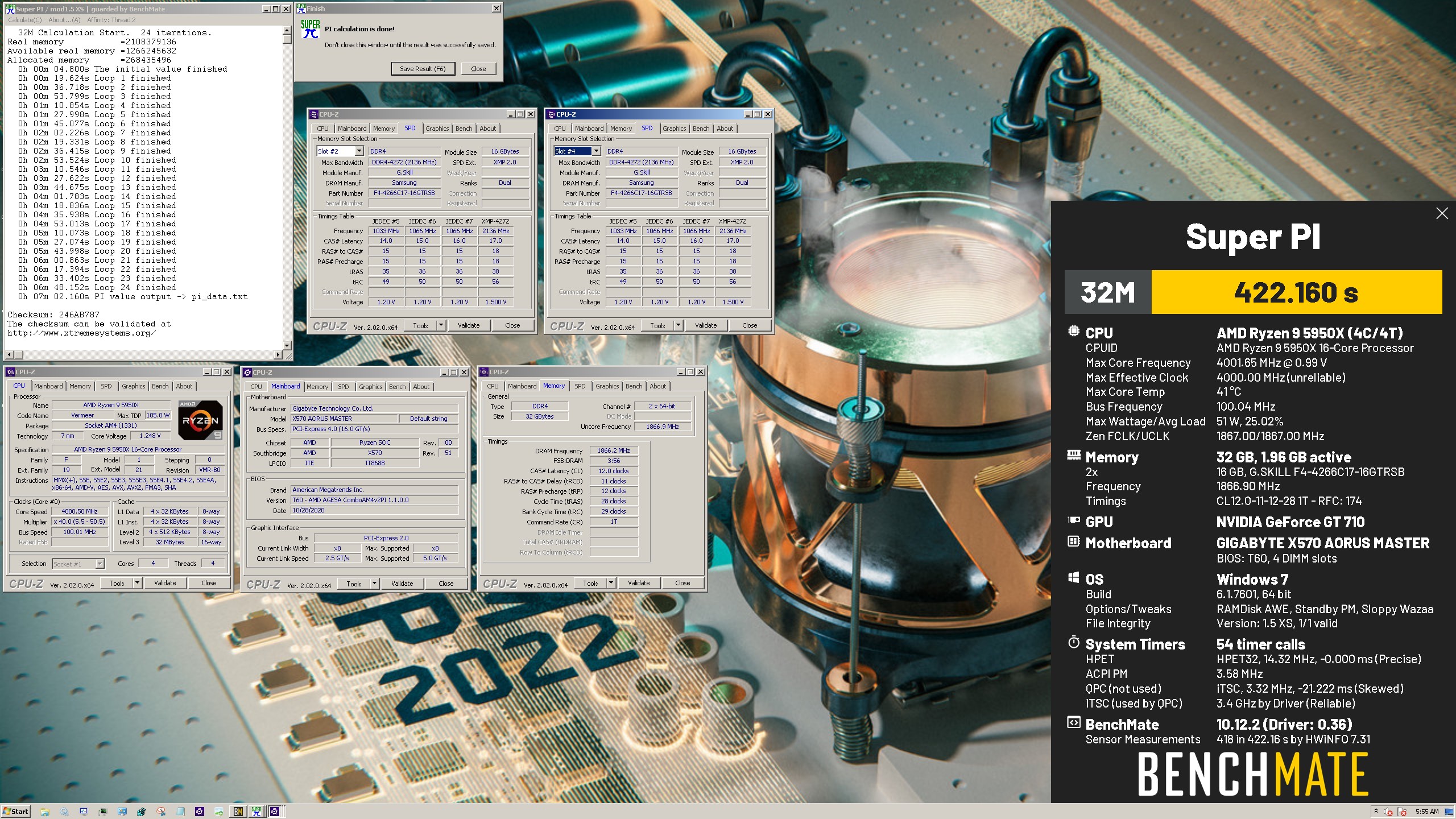Launch Registry Editor cube icon in taskbar
Image resolution: width=1456 pixels, height=819 pixels.
coord(142,812)
